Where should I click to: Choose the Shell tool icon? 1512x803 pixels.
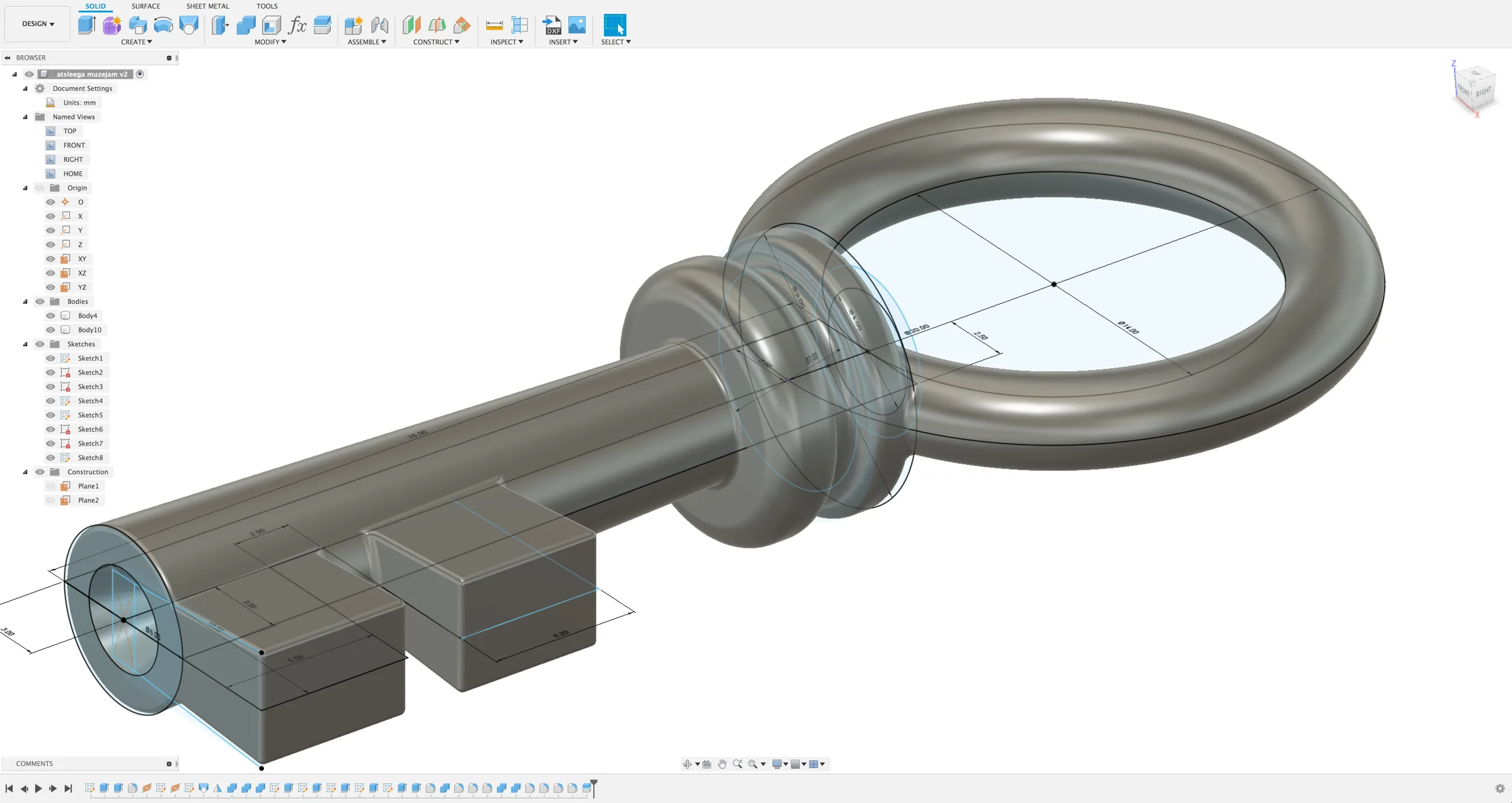coord(271,24)
